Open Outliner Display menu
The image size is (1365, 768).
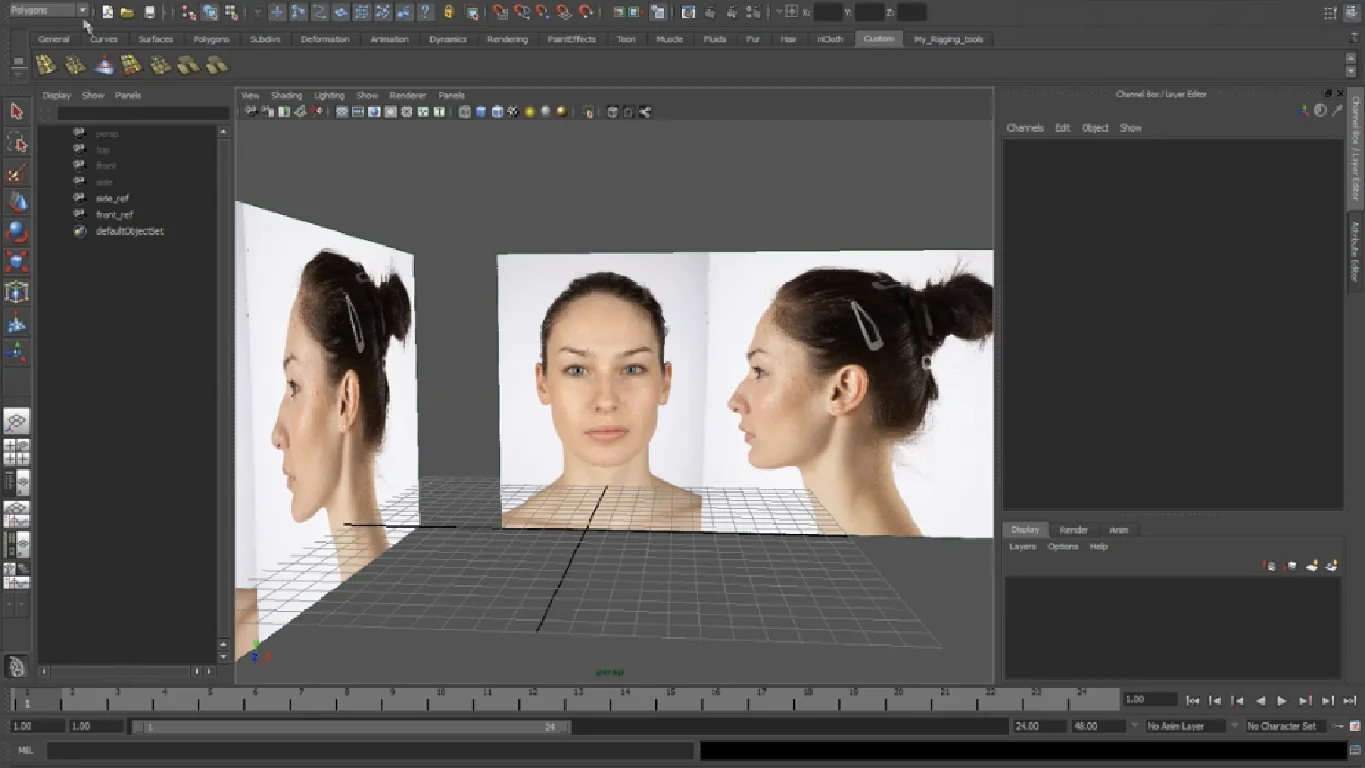(x=57, y=95)
